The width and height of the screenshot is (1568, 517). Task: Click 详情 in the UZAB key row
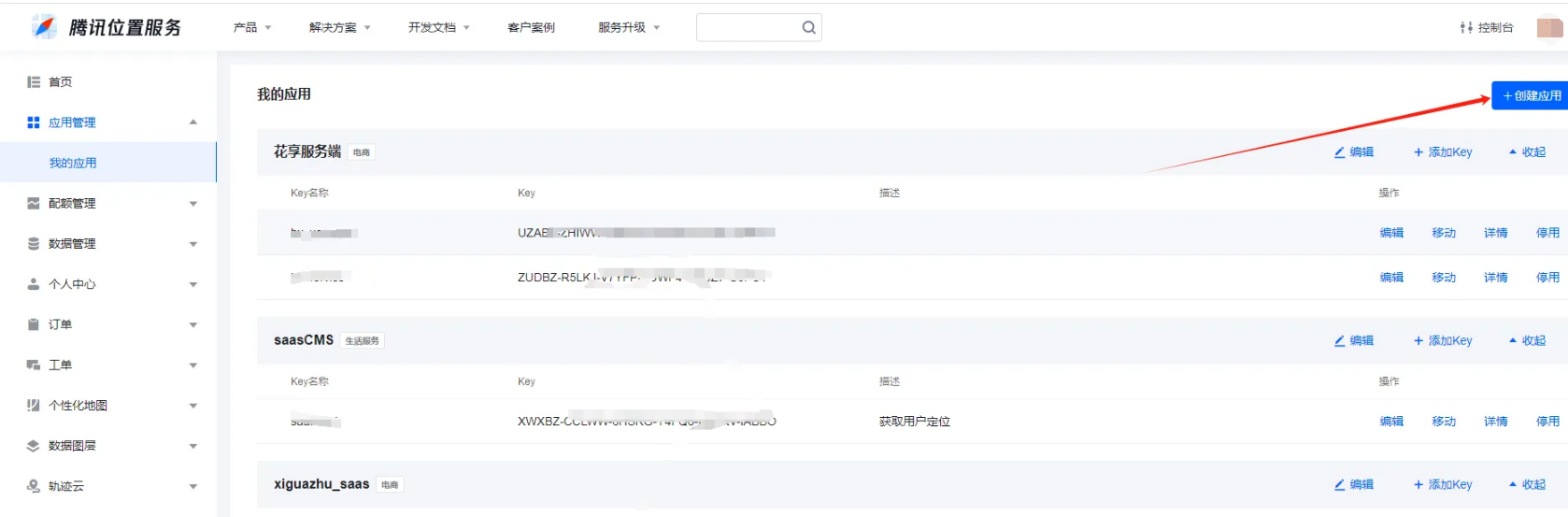click(x=1496, y=233)
